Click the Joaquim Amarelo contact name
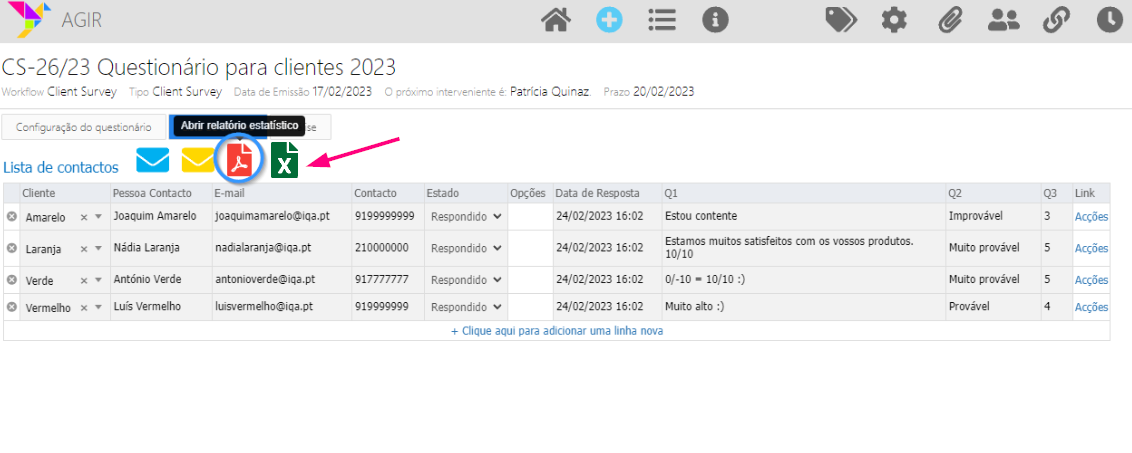 point(153,216)
